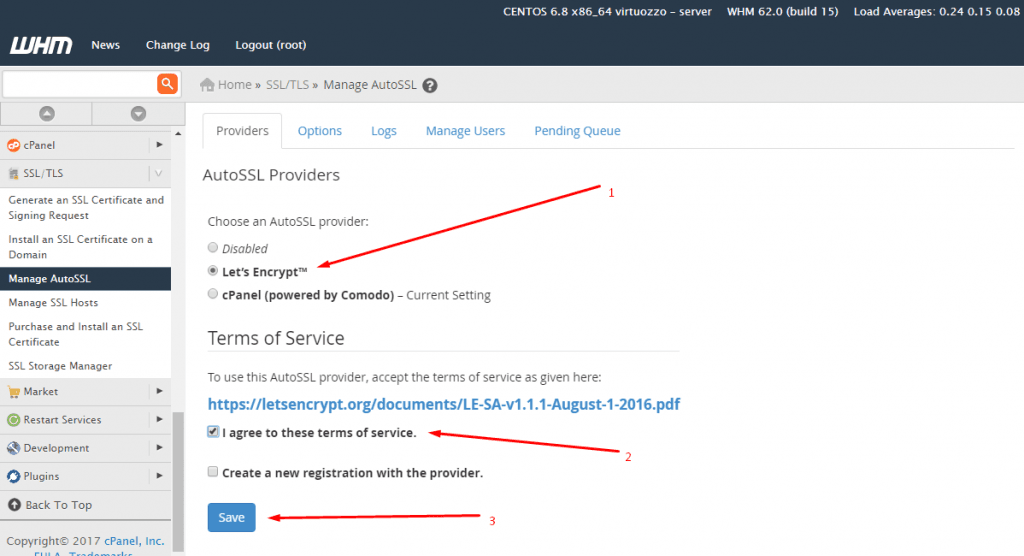This screenshot has height=556, width=1024.
Task: Click the Manage AutoSSL breadcrumb text
Action: [370, 85]
